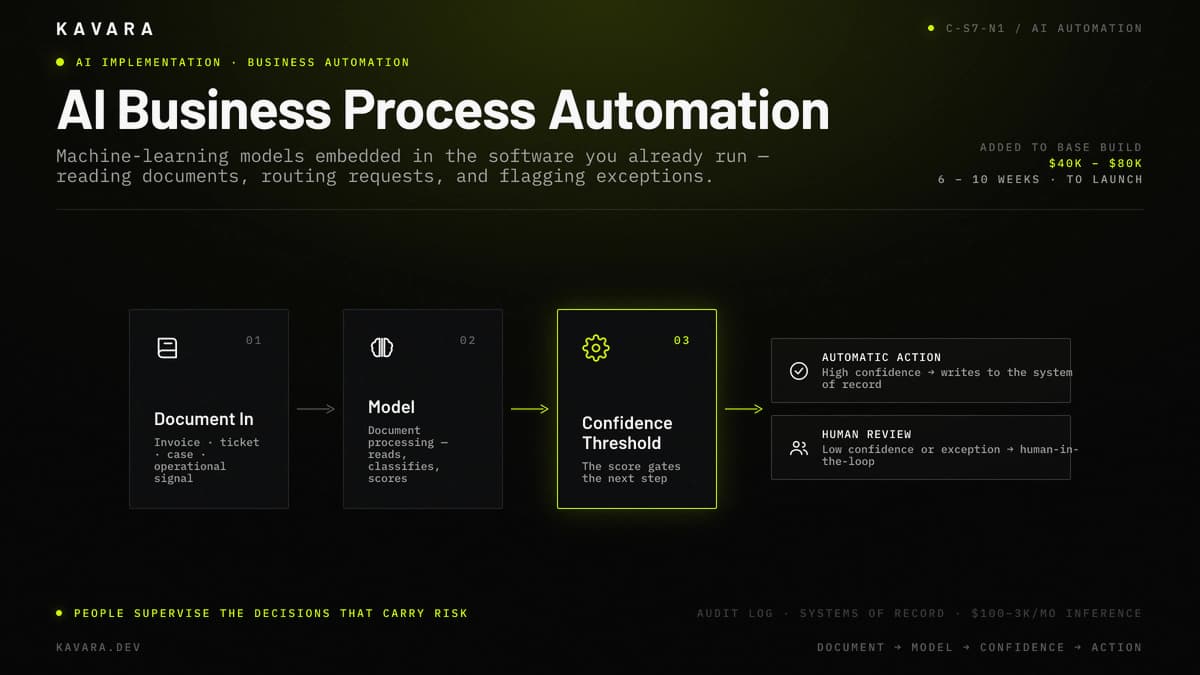Click step number 03
1200x675 pixels.
[682, 340]
